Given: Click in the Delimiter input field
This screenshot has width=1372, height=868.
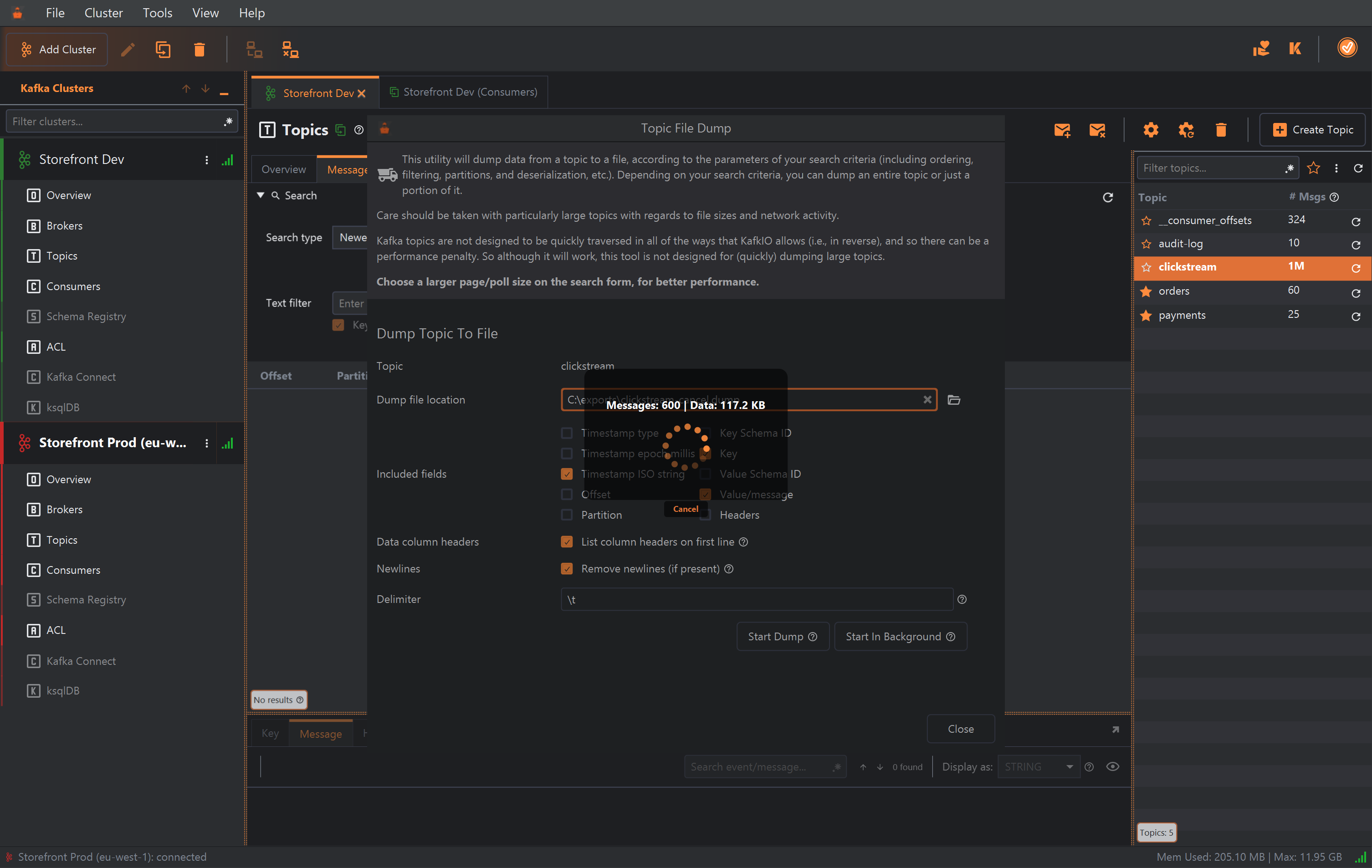Looking at the screenshot, I should (x=757, y=599).
